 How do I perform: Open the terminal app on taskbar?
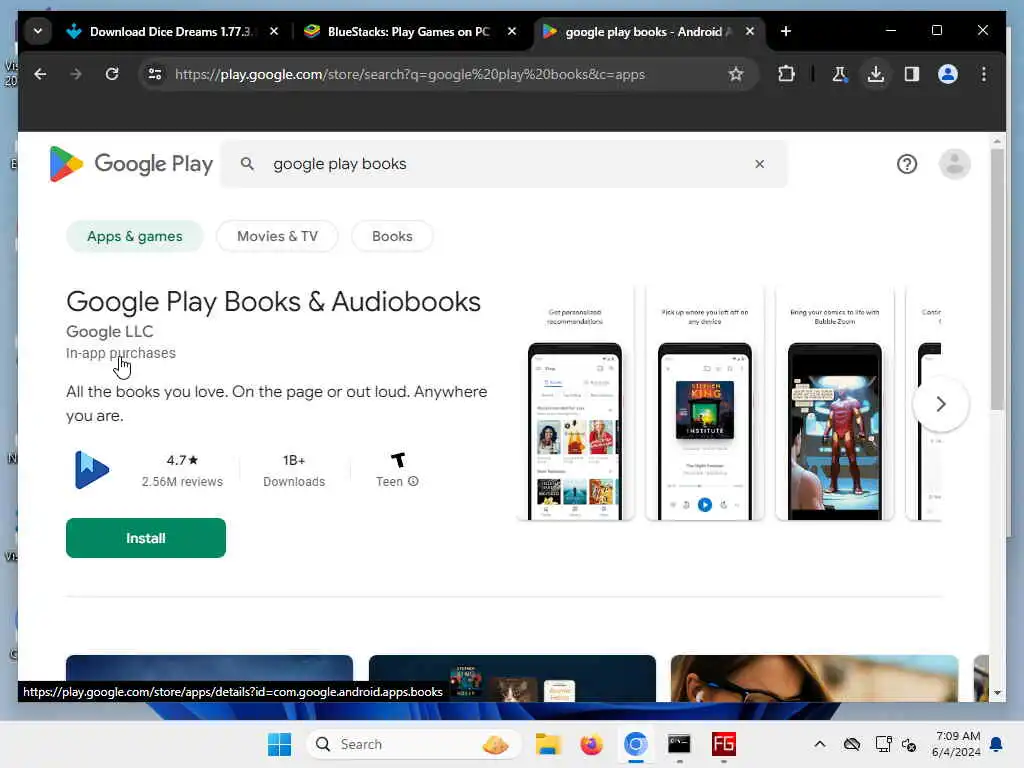click(x=679, y=744)
